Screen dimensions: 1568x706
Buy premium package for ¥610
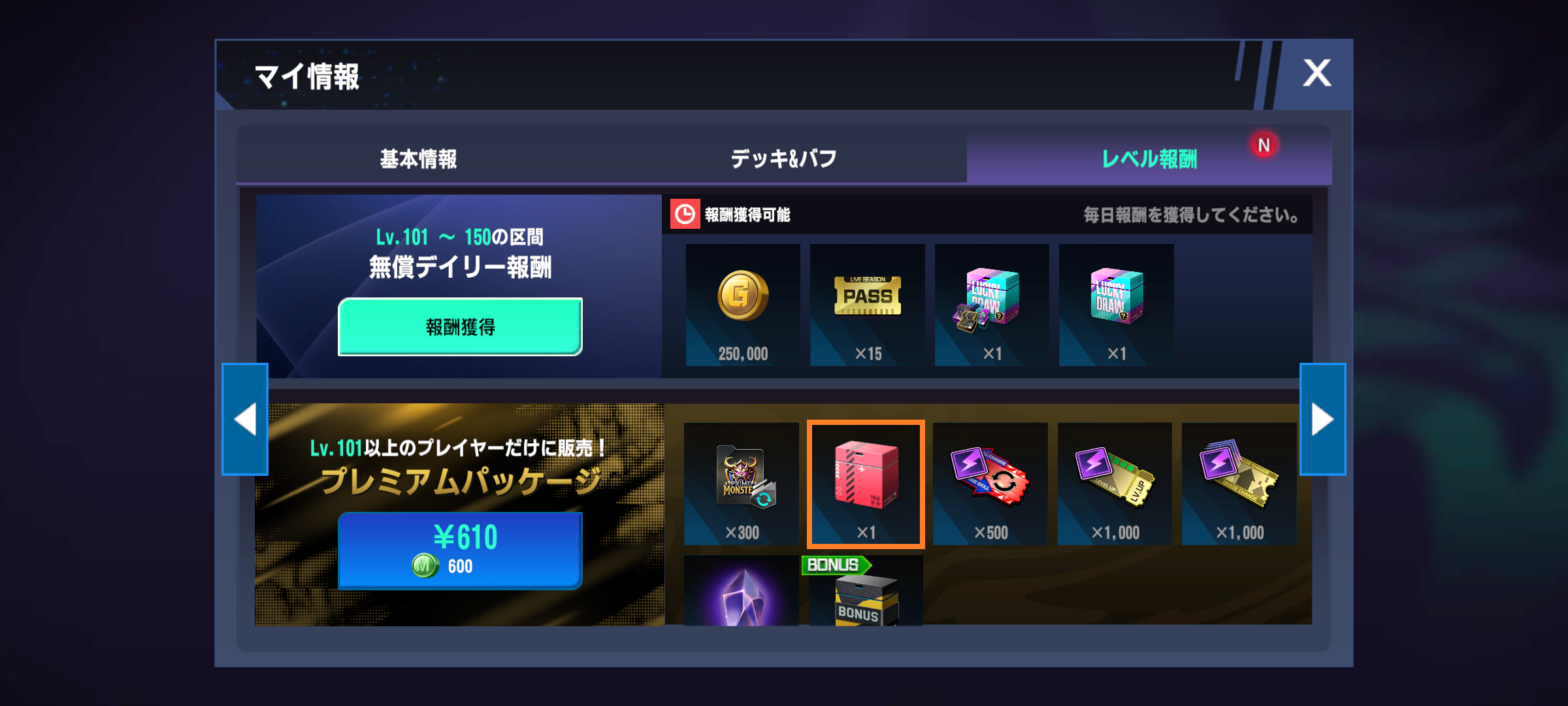coord(460,550)
